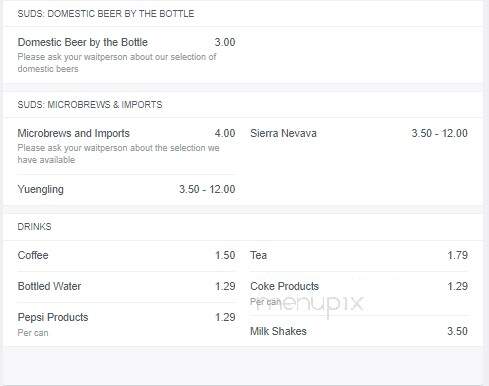Screen dimensions: 489x386
Task: Click the 3.00 price for domestic beer
Action: pyautogui.click(x=225, y=42)
